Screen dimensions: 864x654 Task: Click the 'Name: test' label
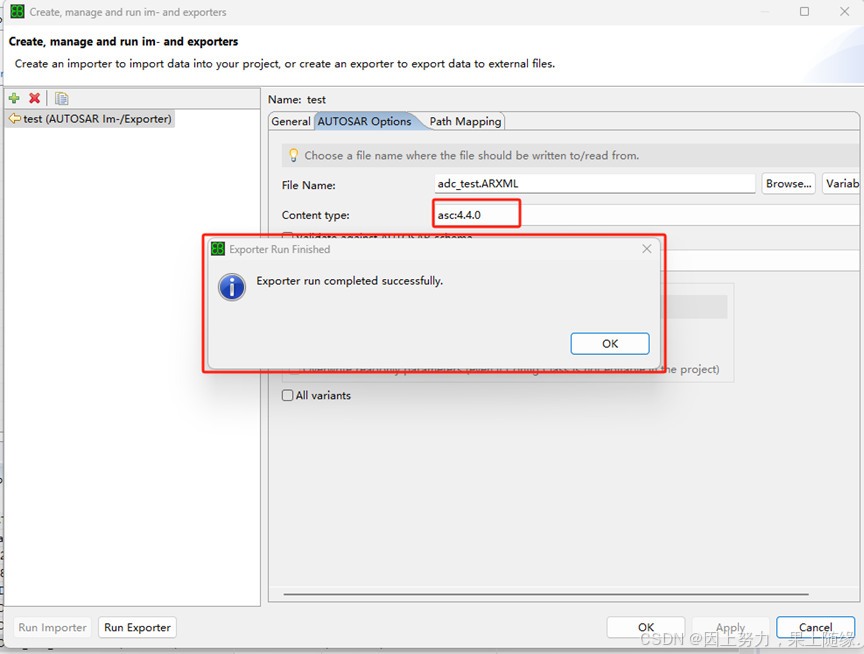coord(297,100)
